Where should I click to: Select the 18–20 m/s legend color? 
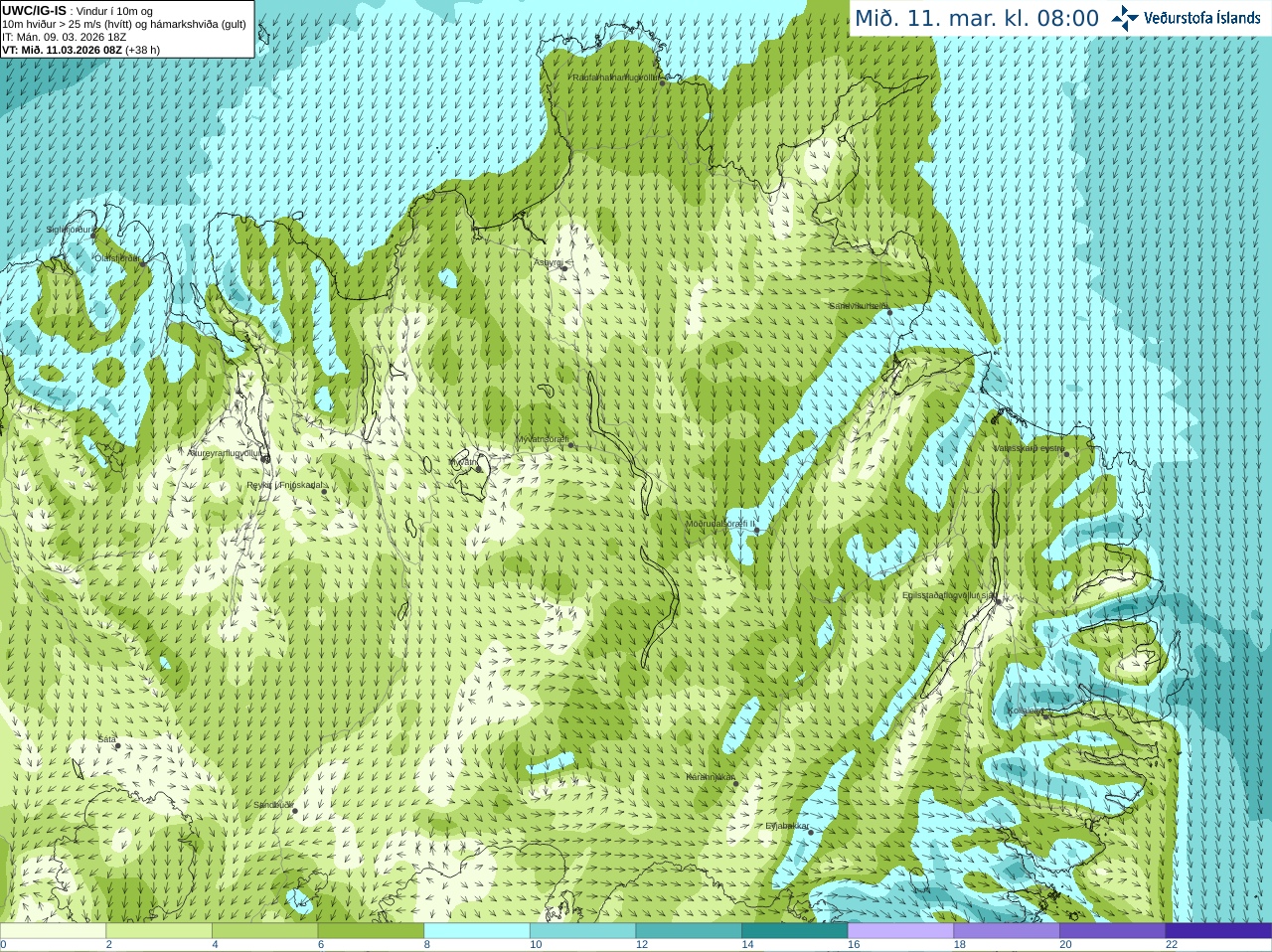point(1007,931)
